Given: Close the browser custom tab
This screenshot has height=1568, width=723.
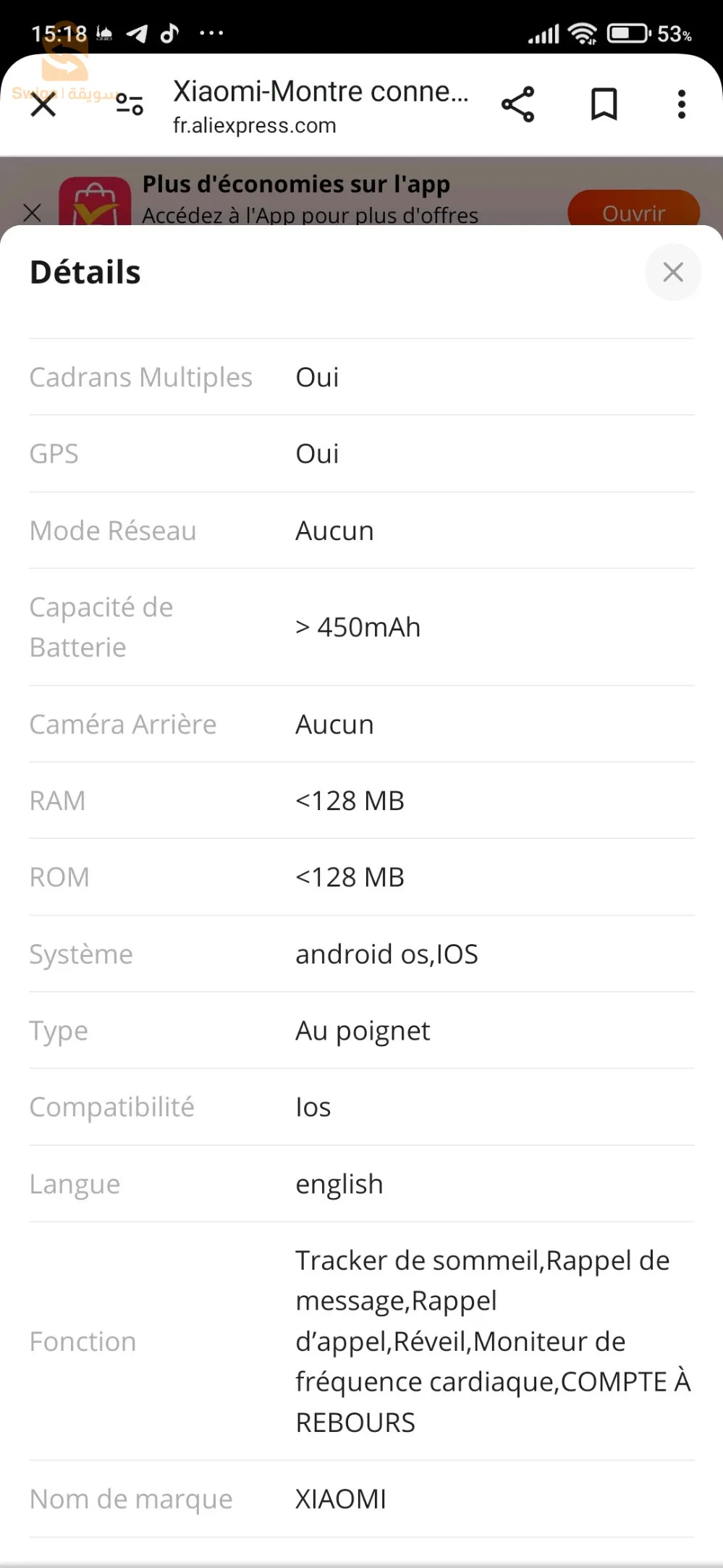Looking at the screenshot, I should tap(43, 105).
